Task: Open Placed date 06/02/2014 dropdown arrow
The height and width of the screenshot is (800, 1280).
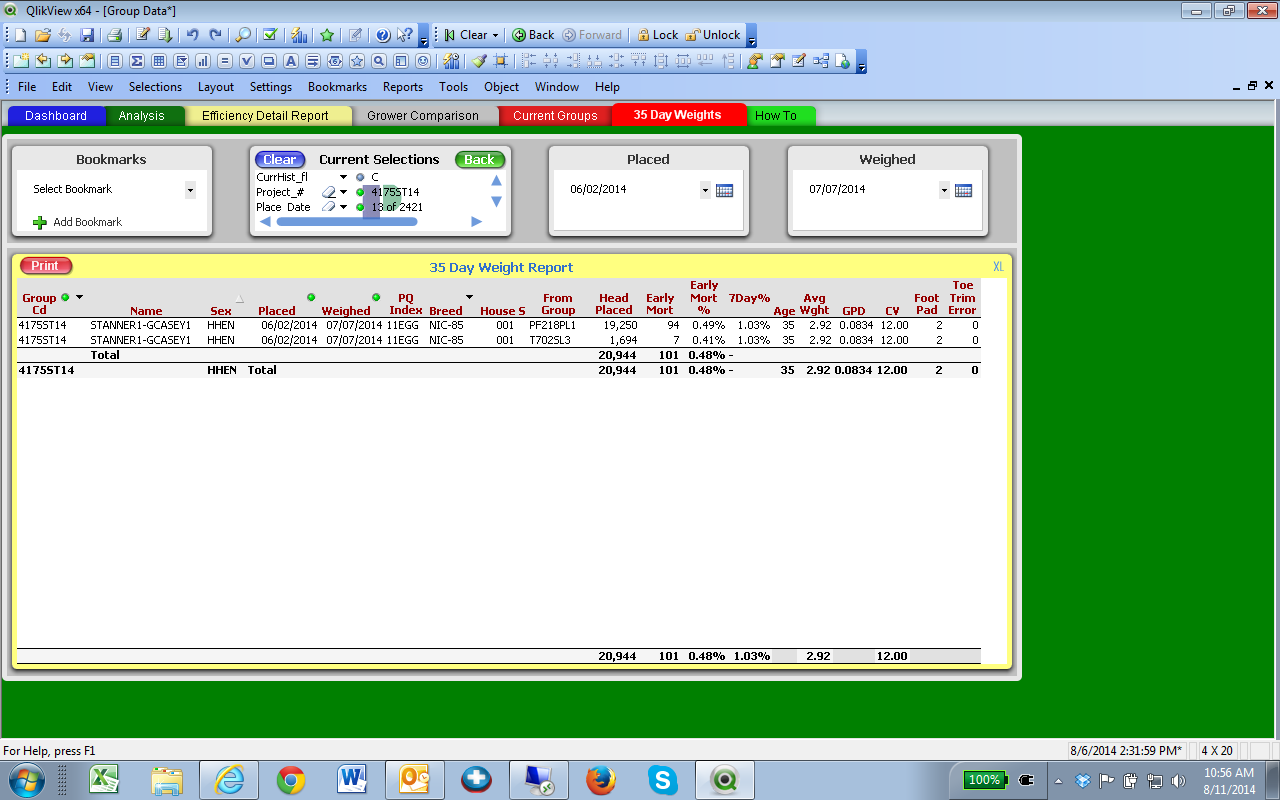Action: 705,190
